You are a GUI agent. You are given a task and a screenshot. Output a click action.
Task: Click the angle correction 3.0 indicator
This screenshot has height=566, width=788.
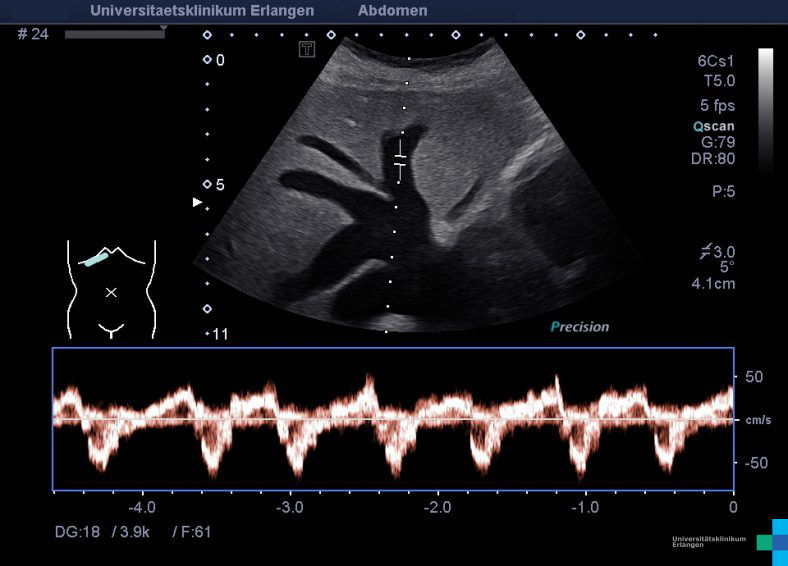click(x=716, y=251)
